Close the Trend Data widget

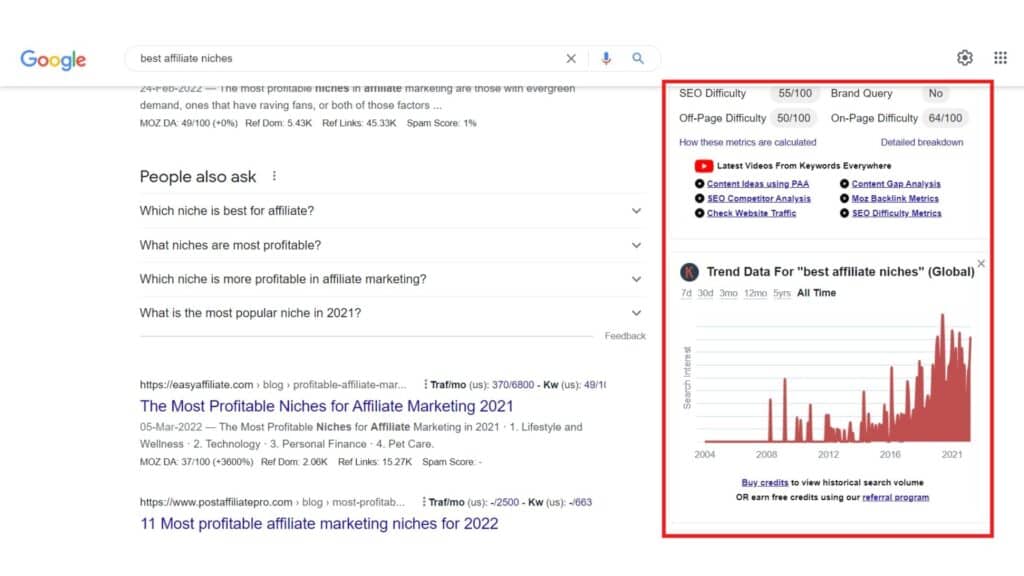[980, 264]
